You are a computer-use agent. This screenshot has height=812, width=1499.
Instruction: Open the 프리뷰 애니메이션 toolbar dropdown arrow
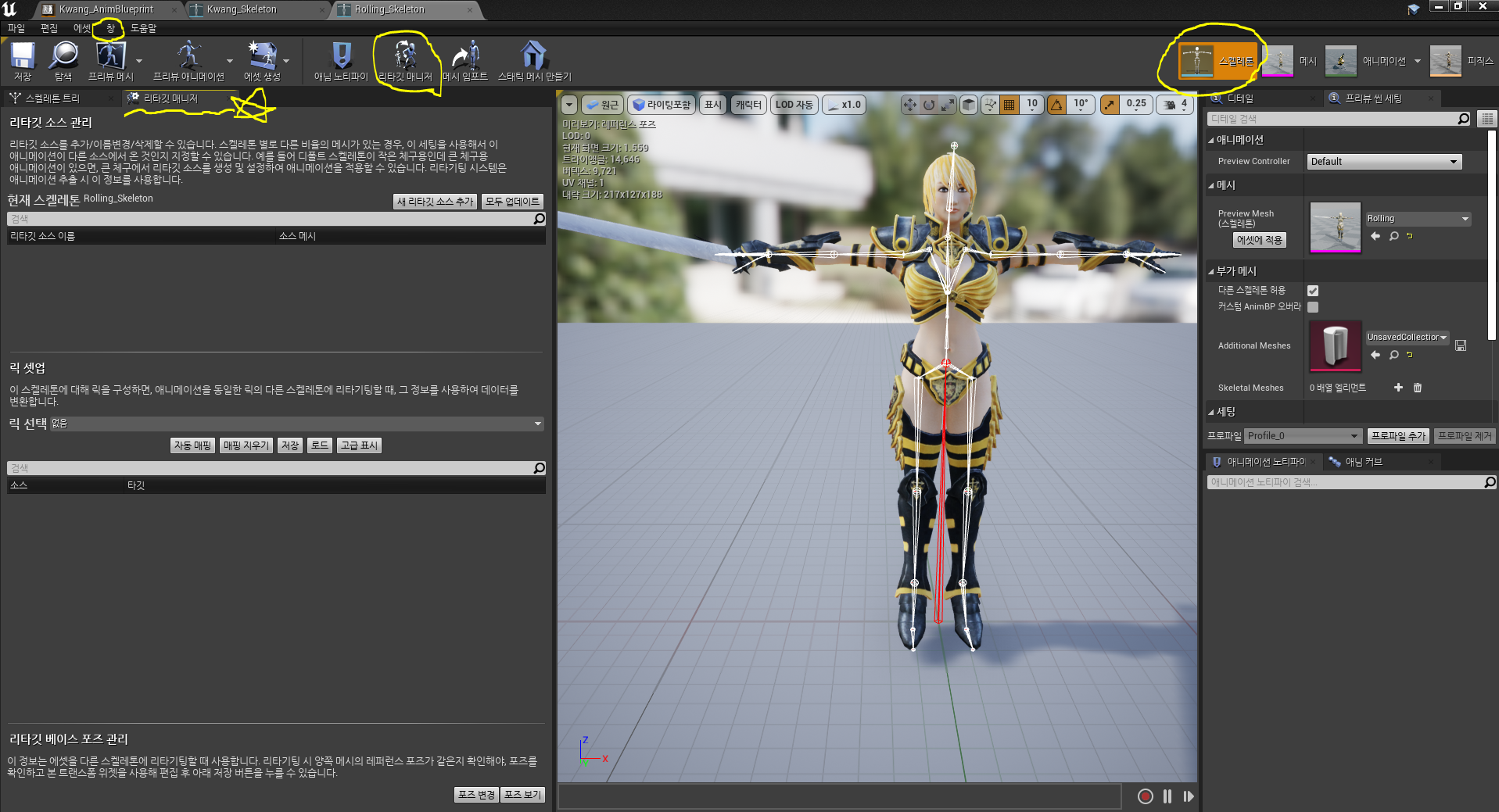(230, 60)
